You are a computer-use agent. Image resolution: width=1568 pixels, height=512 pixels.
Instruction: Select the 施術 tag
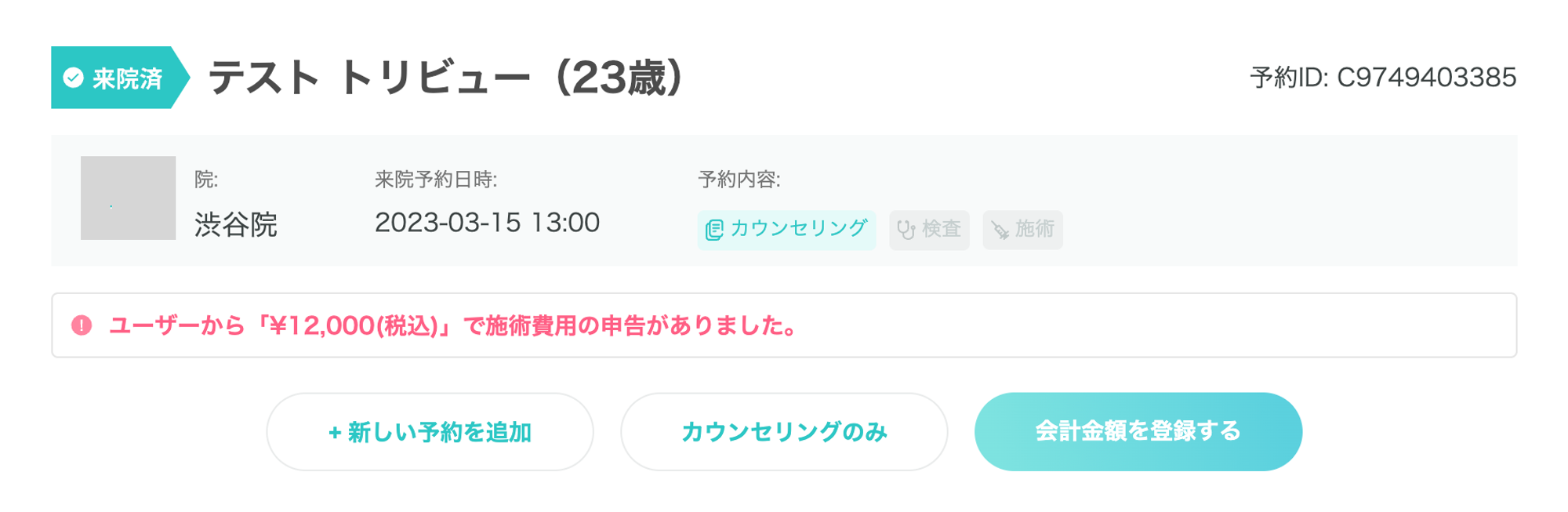1023,230
